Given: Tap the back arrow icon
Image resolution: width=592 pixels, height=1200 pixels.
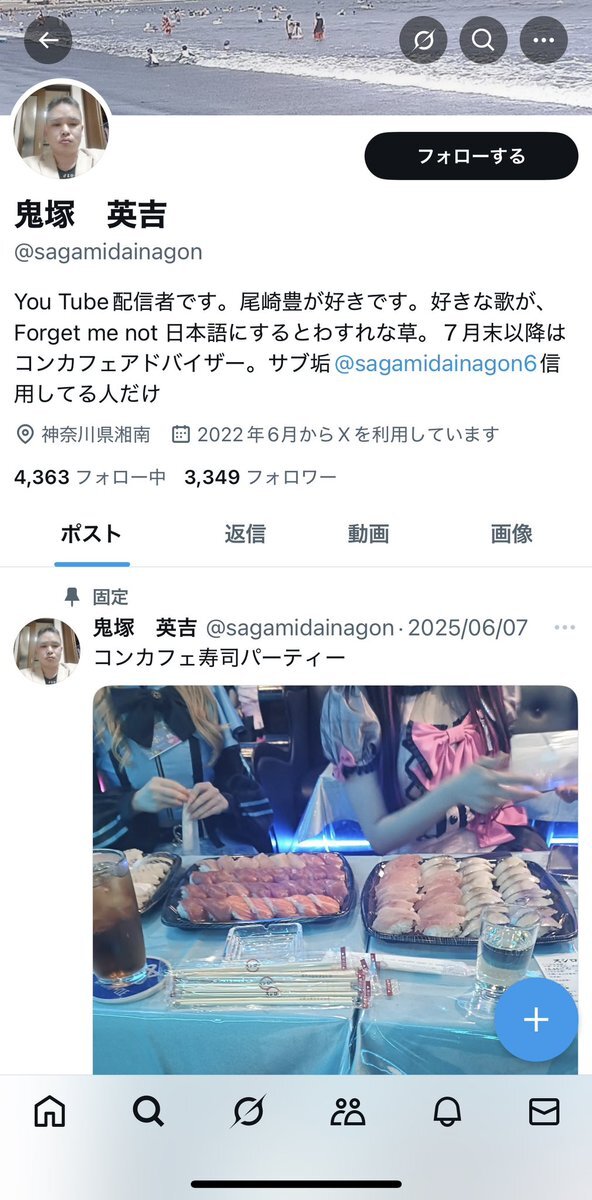Looking at the screenshot, I should pos(49,41).
